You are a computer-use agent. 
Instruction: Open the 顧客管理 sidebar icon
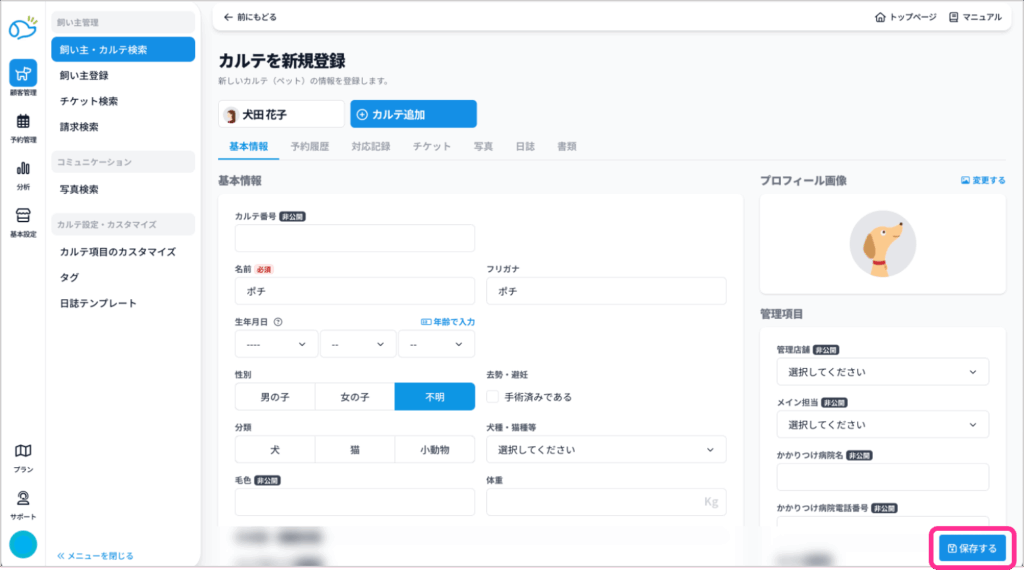click(x=22, y=74)
